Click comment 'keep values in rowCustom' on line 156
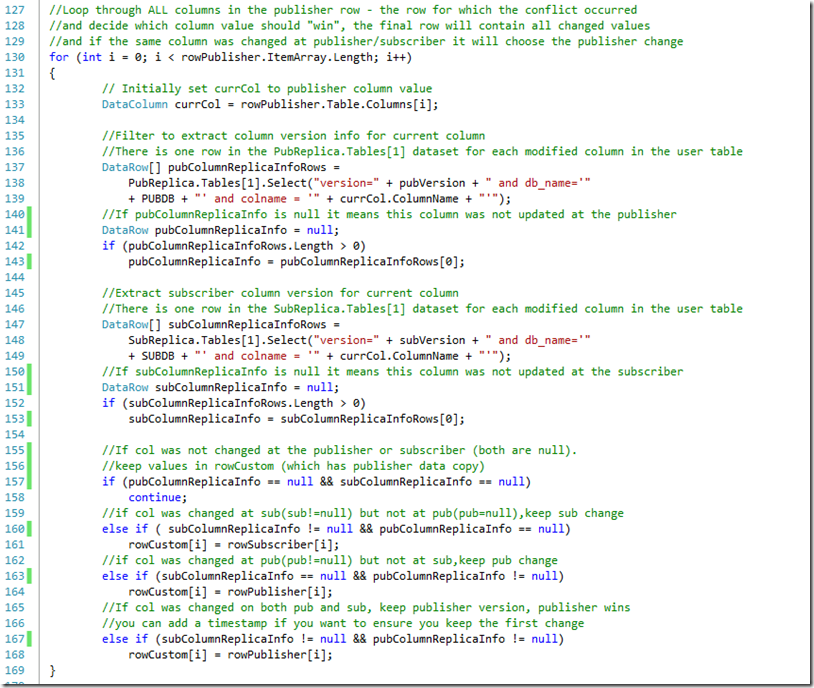This screenshot has width=814, height=688. pyautogui.click(x=293, y=466)
